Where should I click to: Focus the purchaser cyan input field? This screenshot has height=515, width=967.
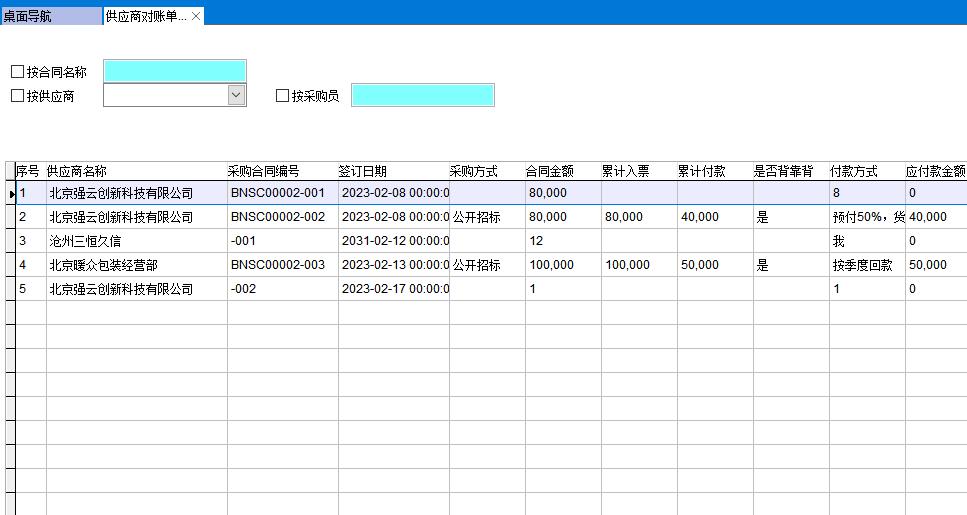[x=422, y=95]
